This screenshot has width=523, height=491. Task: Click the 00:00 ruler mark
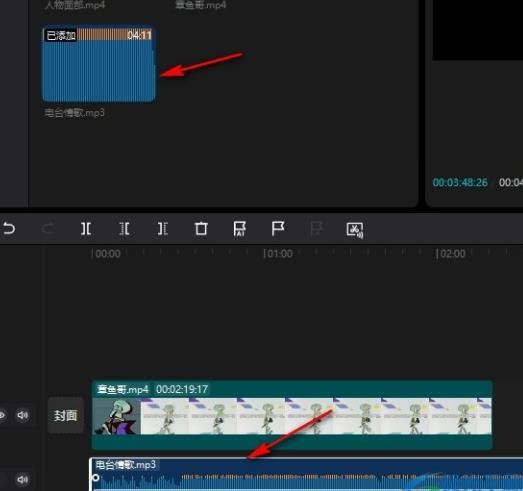click(x=108, y=254)
